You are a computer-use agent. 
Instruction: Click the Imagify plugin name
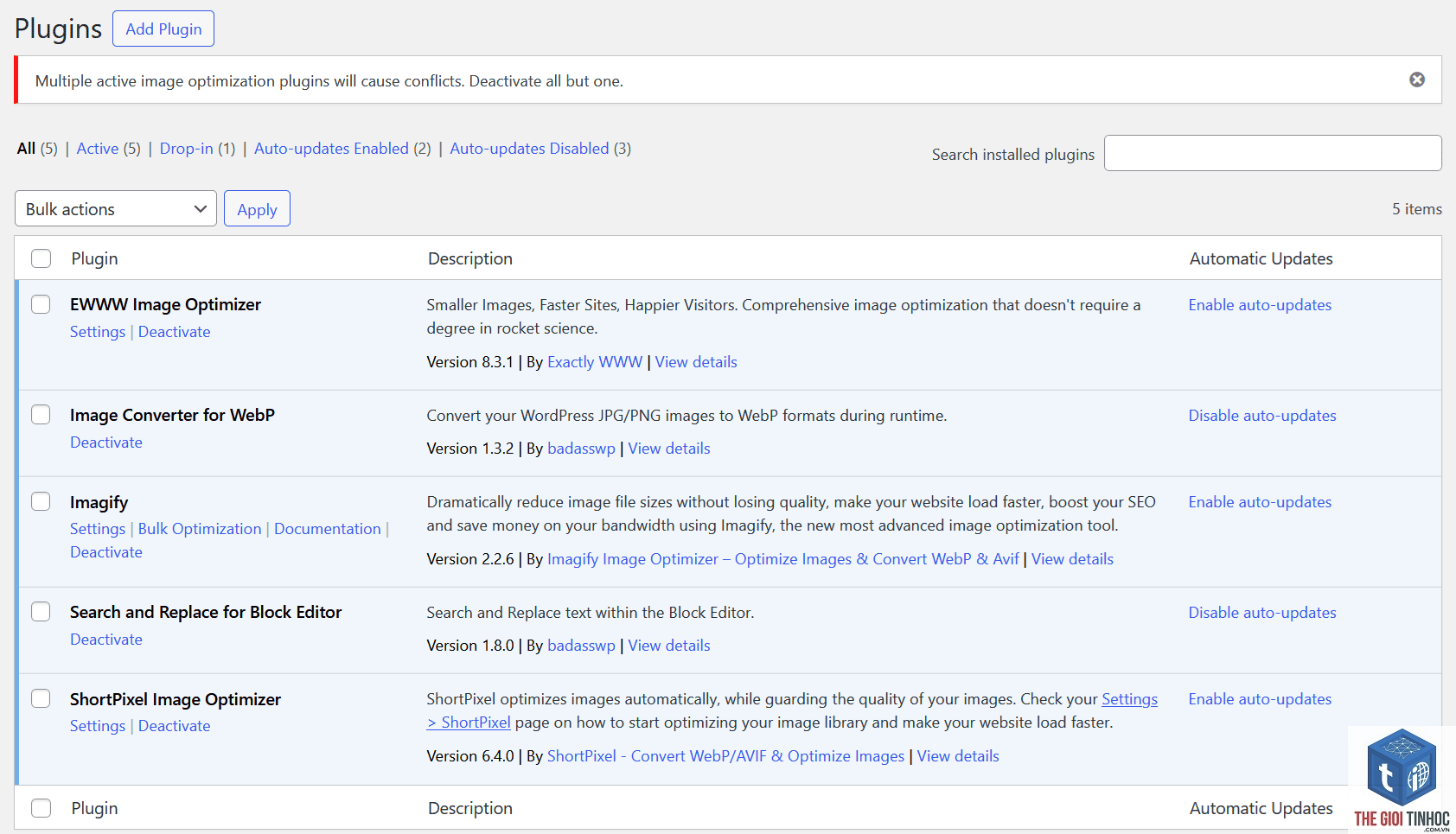[x=99, y=502]
